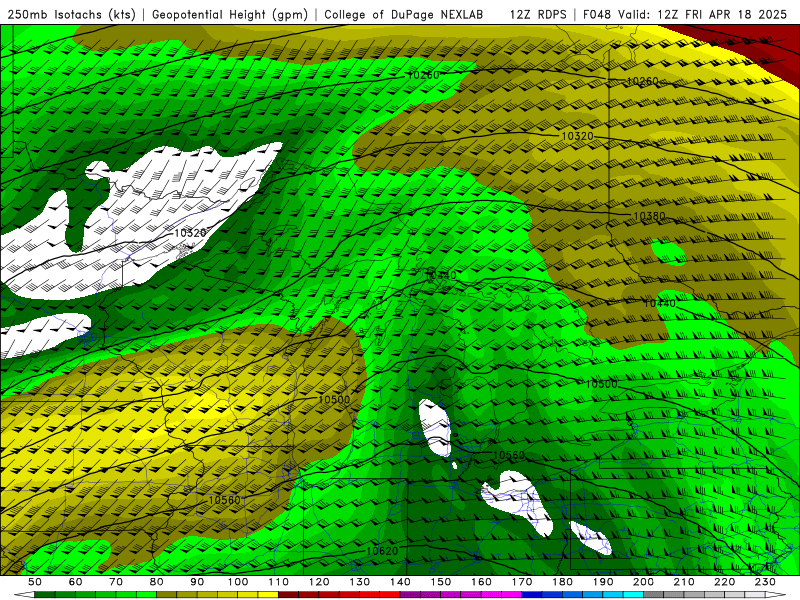Click the 150 value on the color scale
The image size is (800, 600).
point(441,582)
